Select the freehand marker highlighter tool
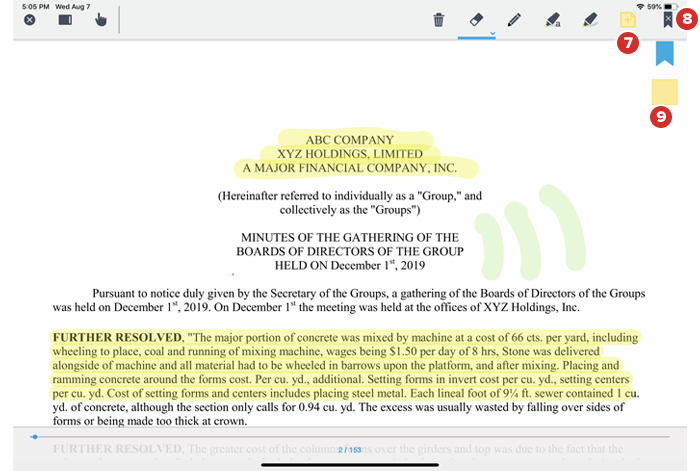Screen dimensions: 700x471 pyautogui.click(x=590, y=20)
